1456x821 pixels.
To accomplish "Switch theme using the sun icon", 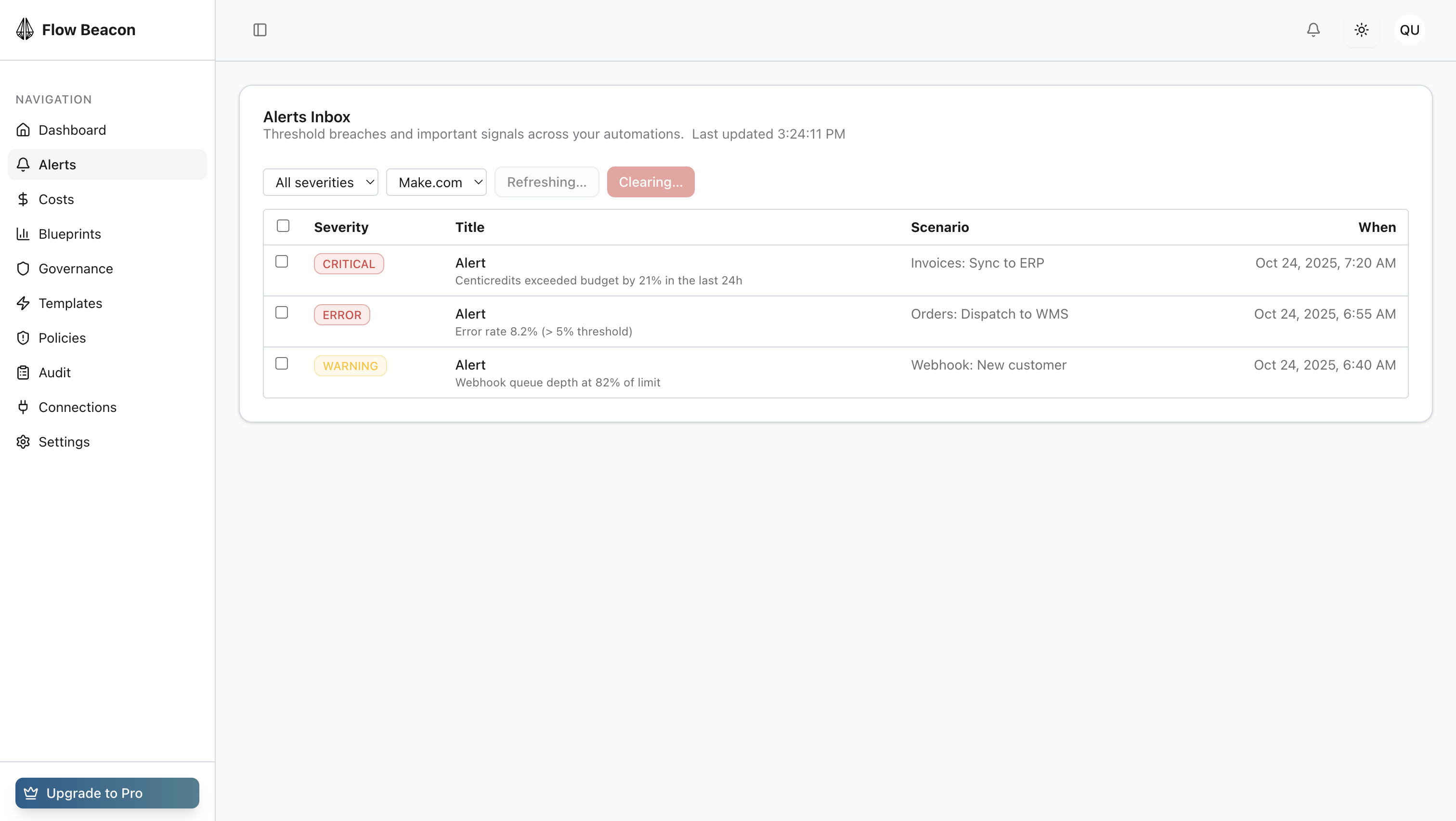I will (1361, 30).
